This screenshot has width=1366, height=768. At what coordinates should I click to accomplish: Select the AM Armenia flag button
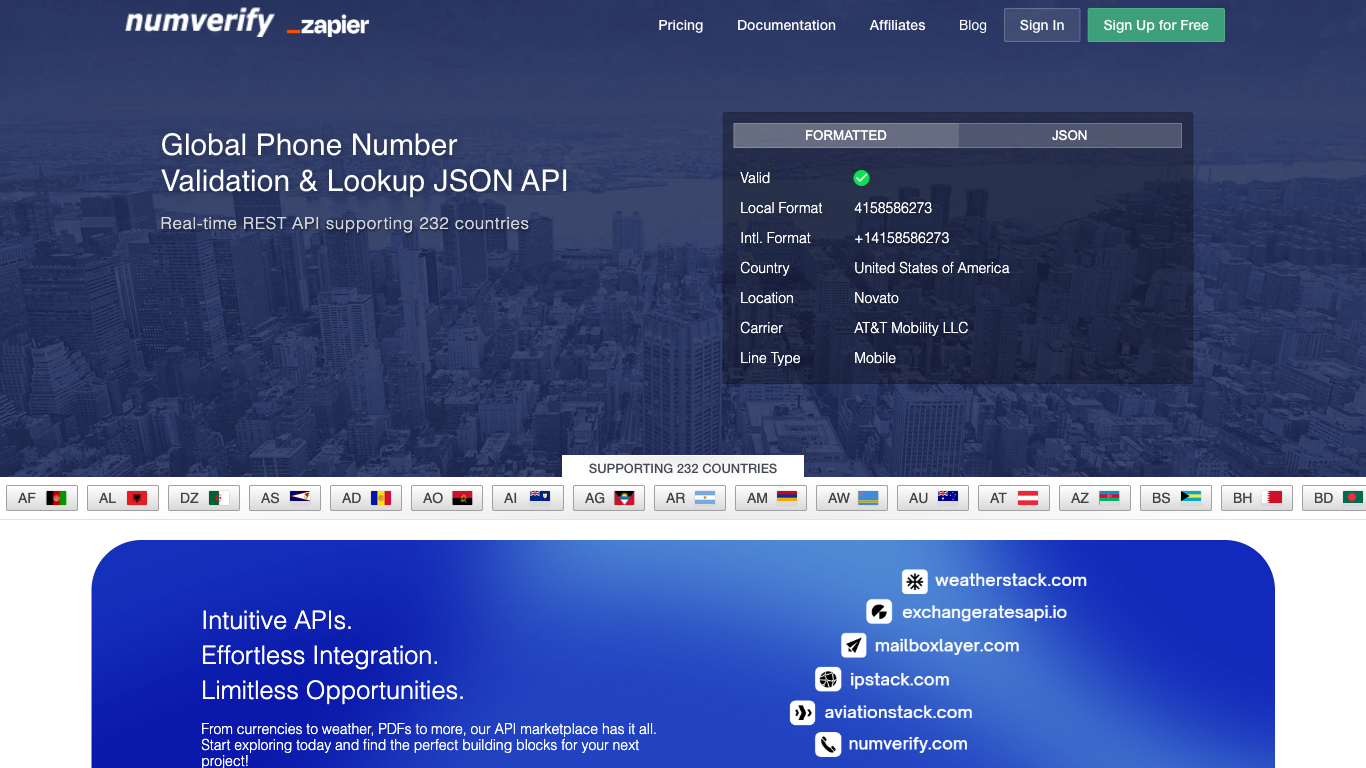pos(771,498)
